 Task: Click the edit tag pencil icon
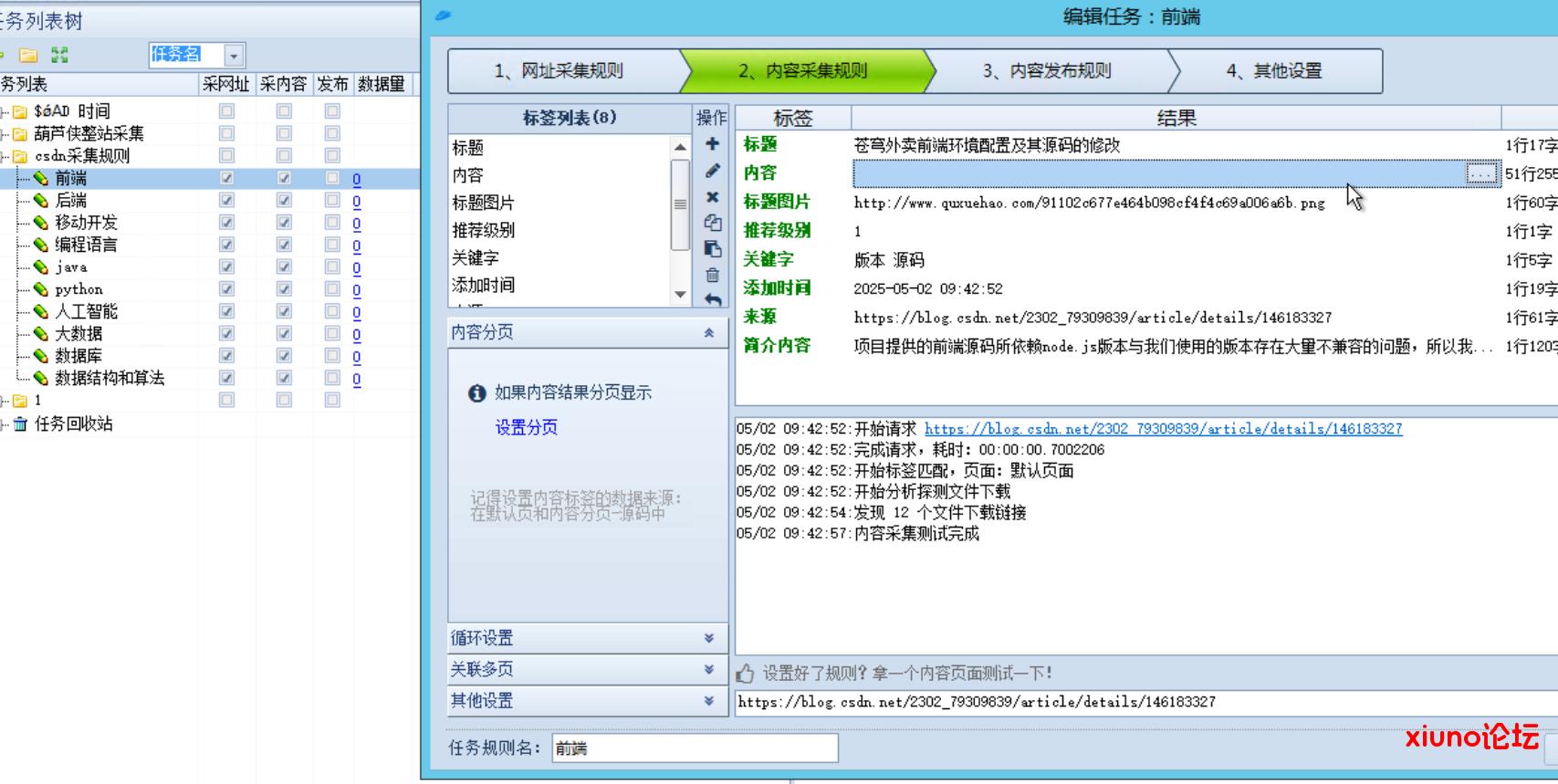(x=712, y=171)
